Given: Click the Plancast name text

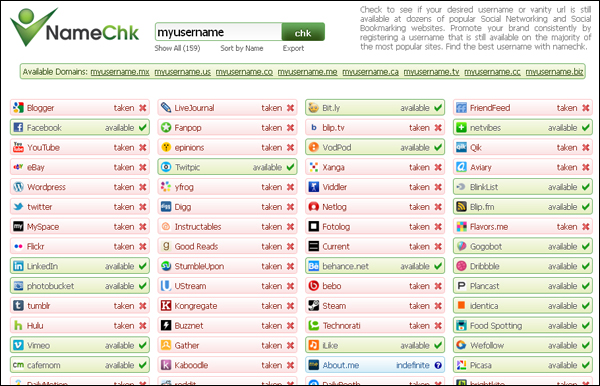Looking at the screenshot, I should (x=484, y=286).
